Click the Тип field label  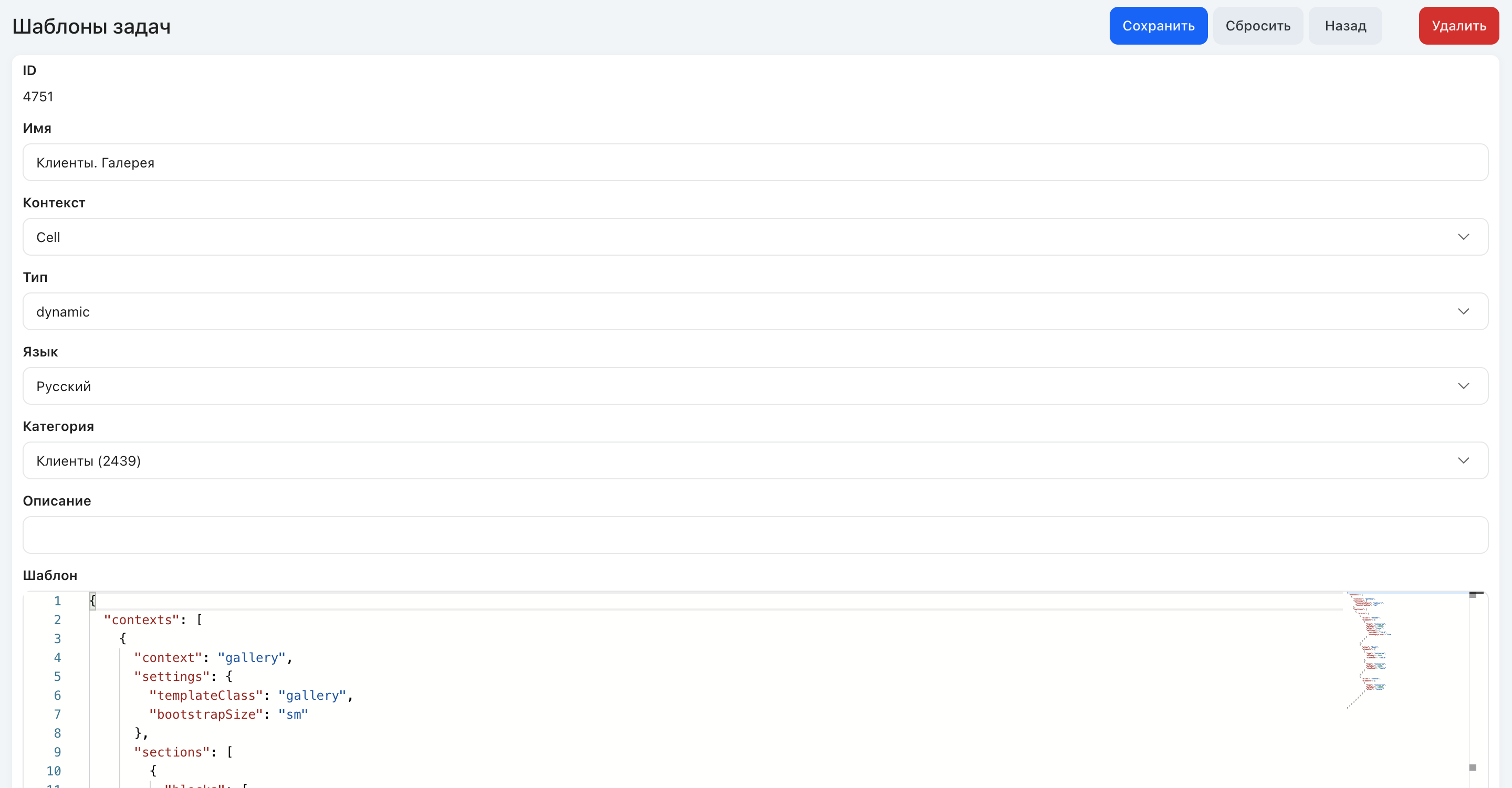tap(35, 278)
